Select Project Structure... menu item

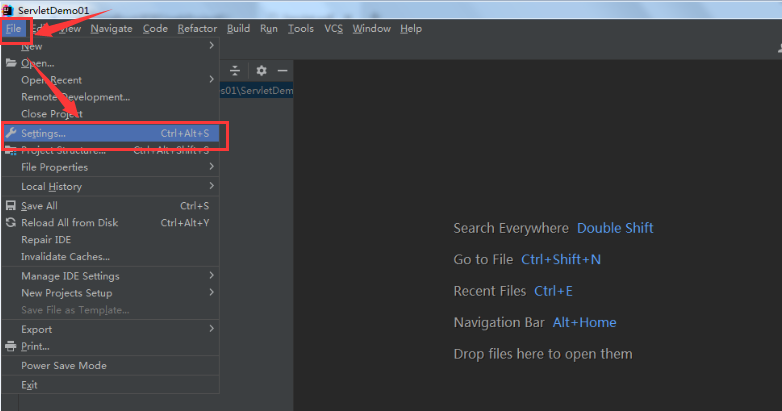[111, 150]
